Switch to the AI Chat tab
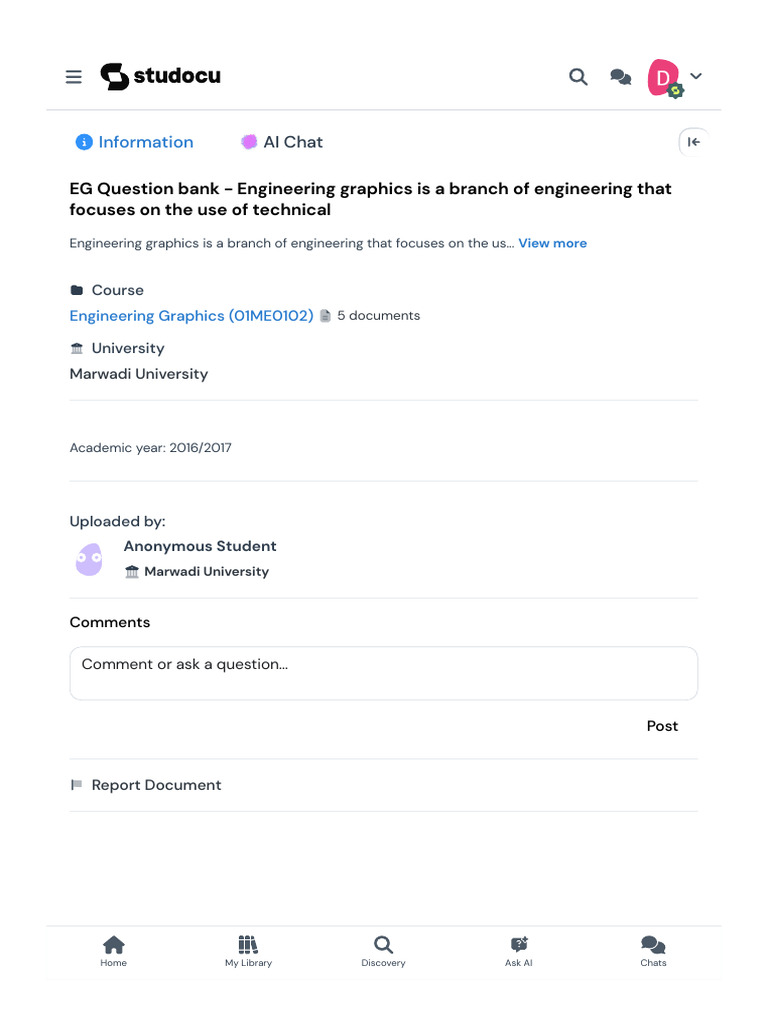 282,142
